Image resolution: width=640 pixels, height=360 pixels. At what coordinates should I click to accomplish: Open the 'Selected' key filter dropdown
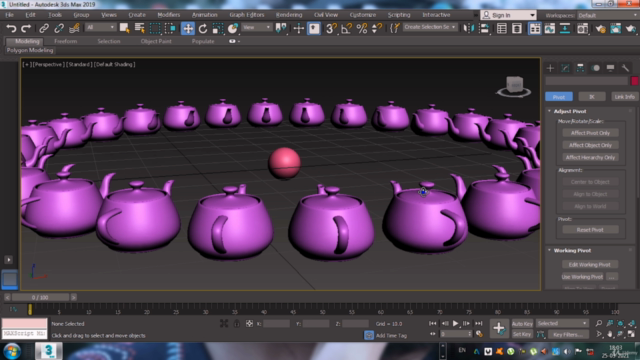coord(562,323)
